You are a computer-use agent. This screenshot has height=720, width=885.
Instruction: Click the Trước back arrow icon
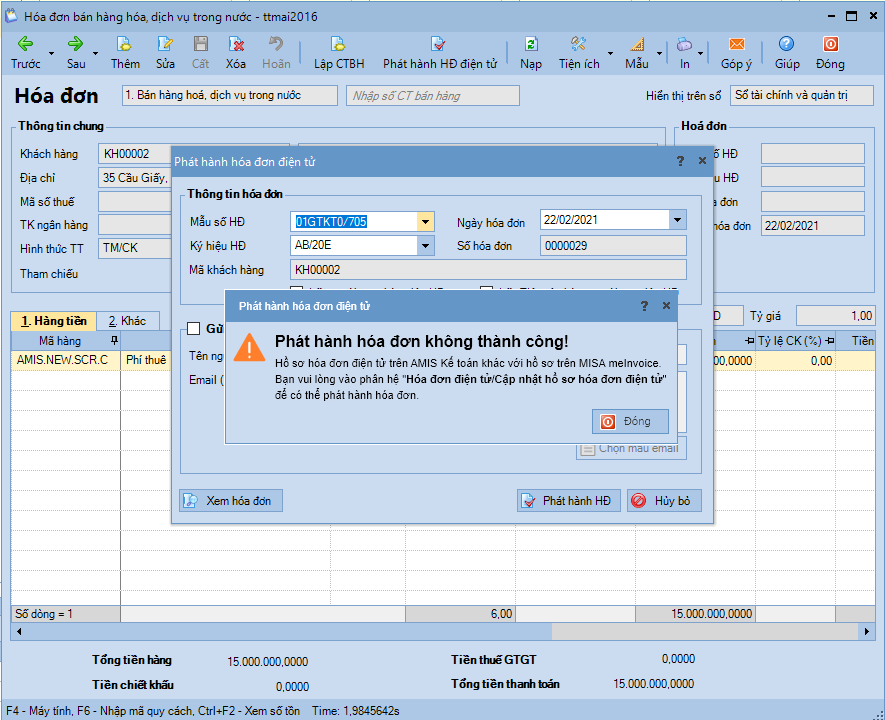pyautogui.click(x=25, y=44)
